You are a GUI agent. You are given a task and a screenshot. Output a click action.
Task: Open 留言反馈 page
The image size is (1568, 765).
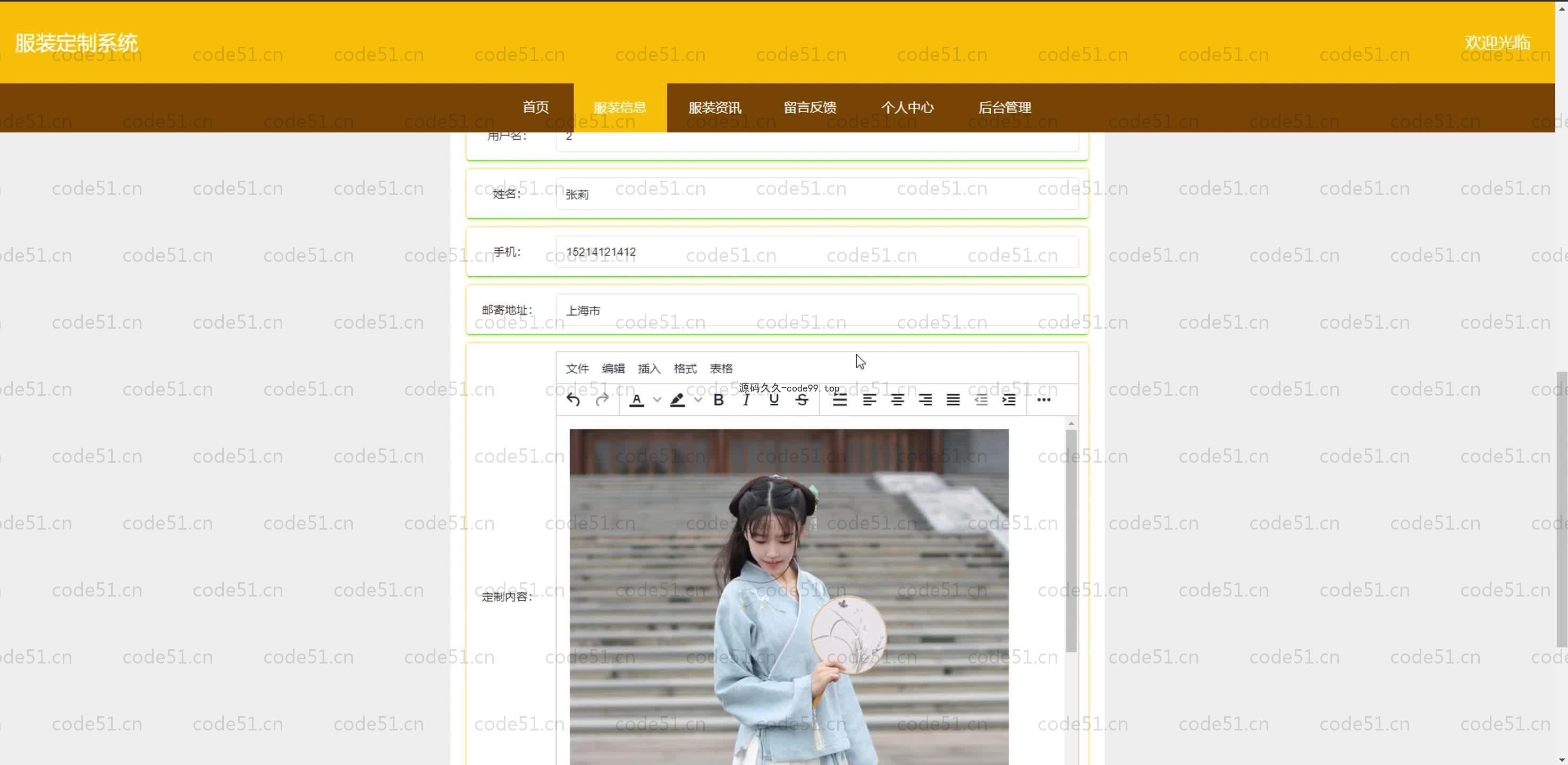point(810,108)
